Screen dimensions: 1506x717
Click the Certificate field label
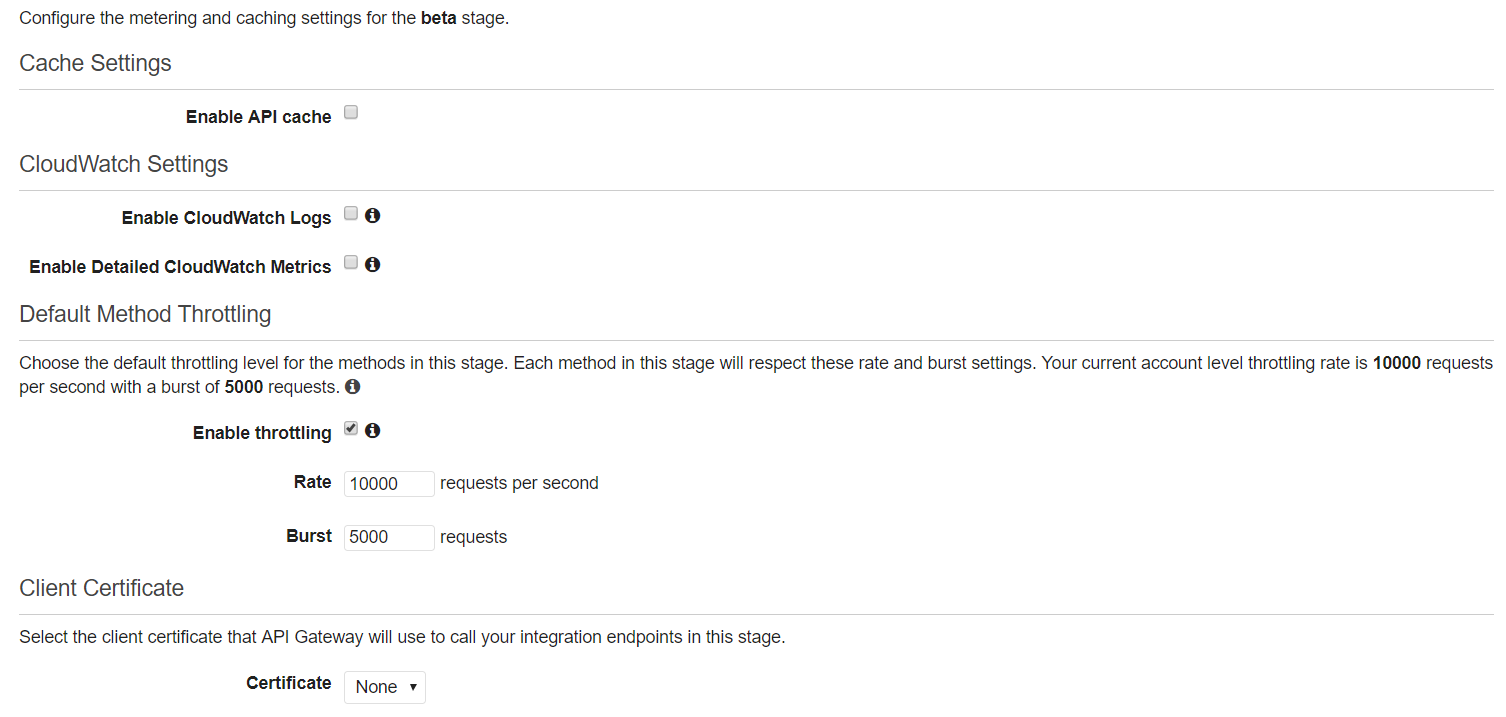pyautogui.click(x=289, y=683)
